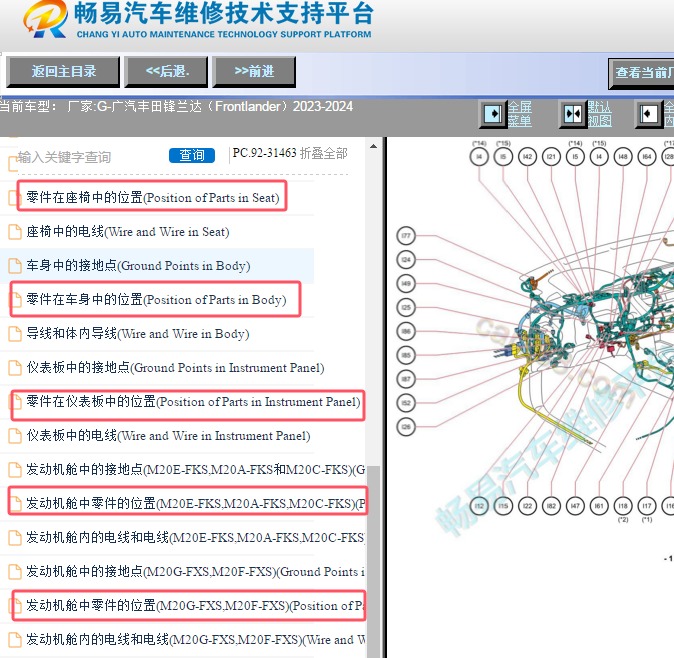This screenshot has width=674, height=658.
Task: Click the 全屏菜单 text link
Action: [520, 114]
